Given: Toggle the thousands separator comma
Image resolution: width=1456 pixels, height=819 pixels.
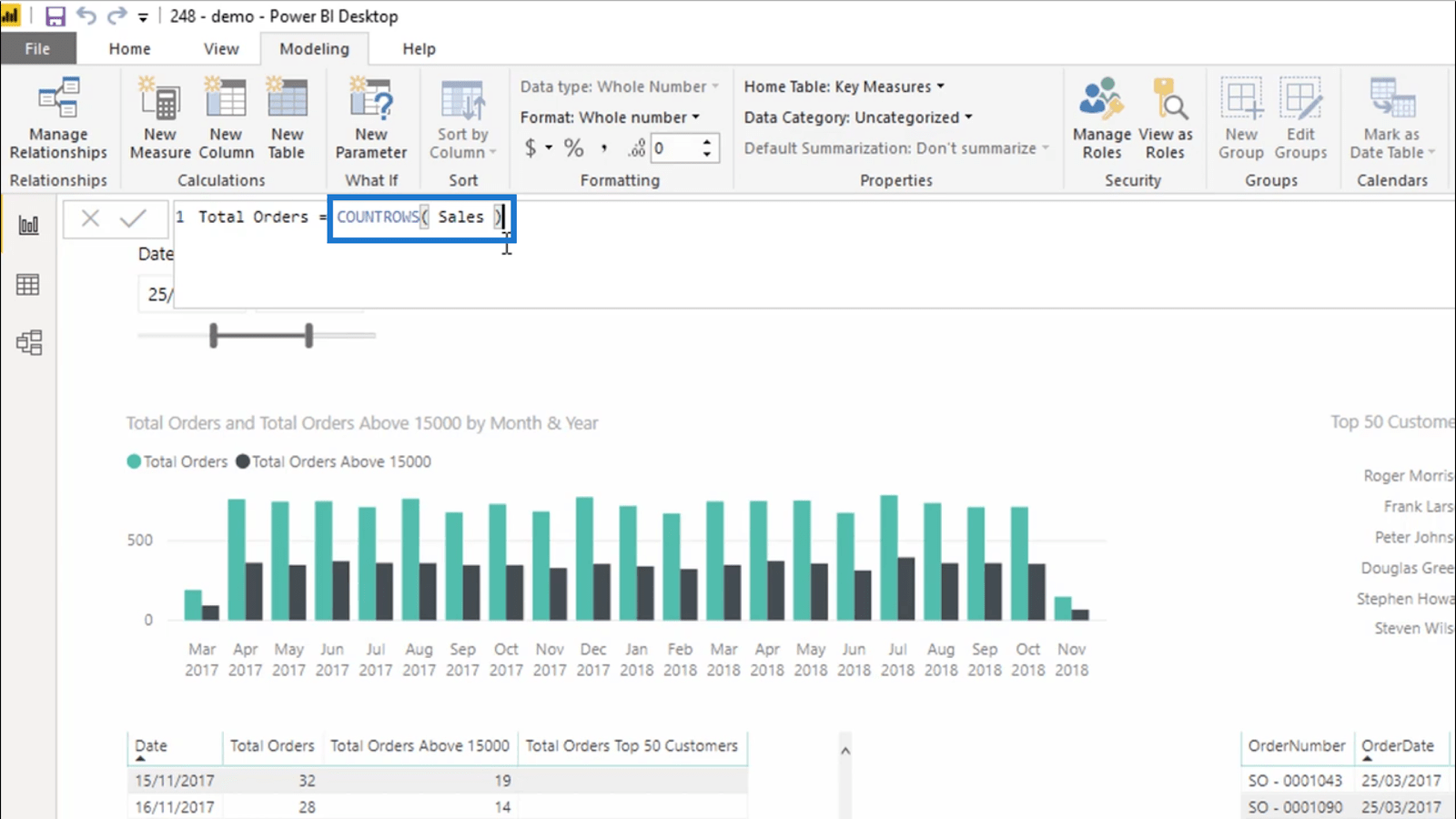Looking at the screenshot, I should 603,147.
